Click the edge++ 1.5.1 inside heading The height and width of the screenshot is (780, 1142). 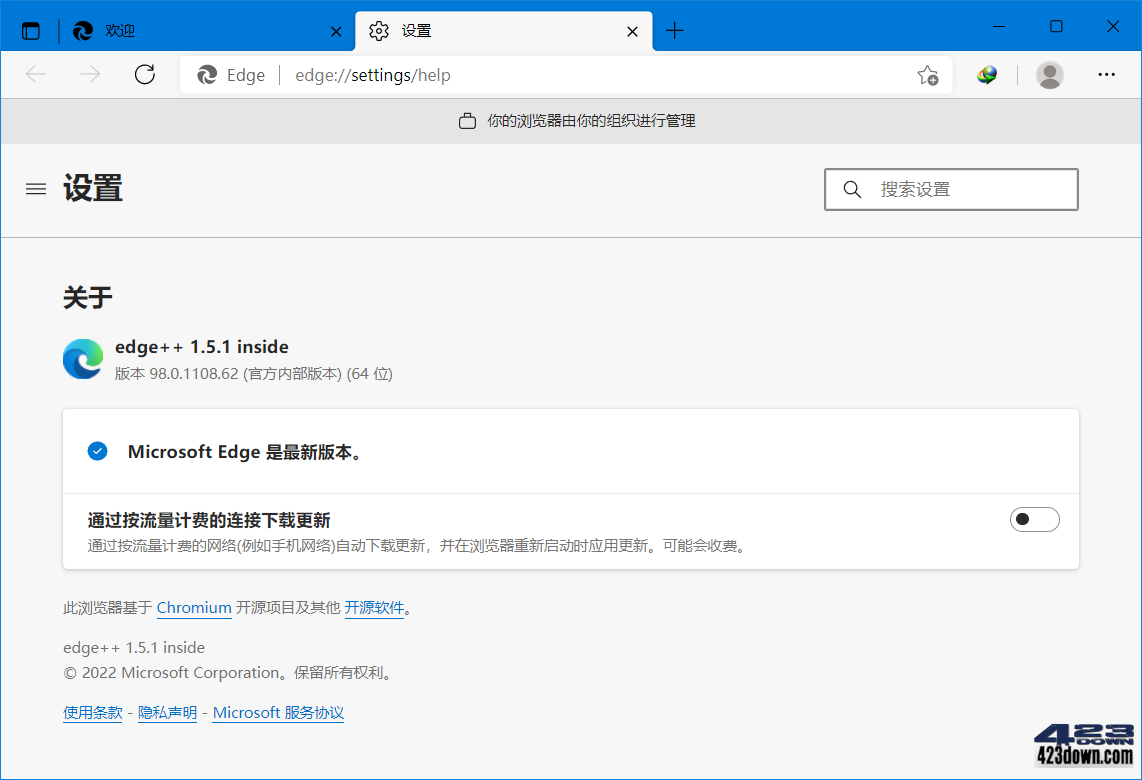click(202, 347)
